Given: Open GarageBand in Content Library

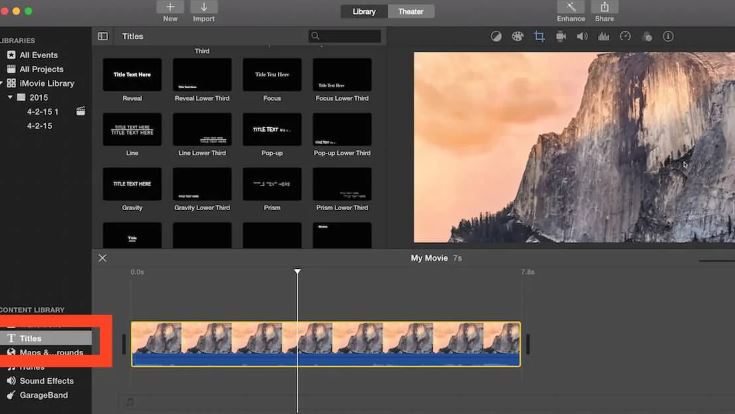Looking at the screenshot, I should click(46, 395).
